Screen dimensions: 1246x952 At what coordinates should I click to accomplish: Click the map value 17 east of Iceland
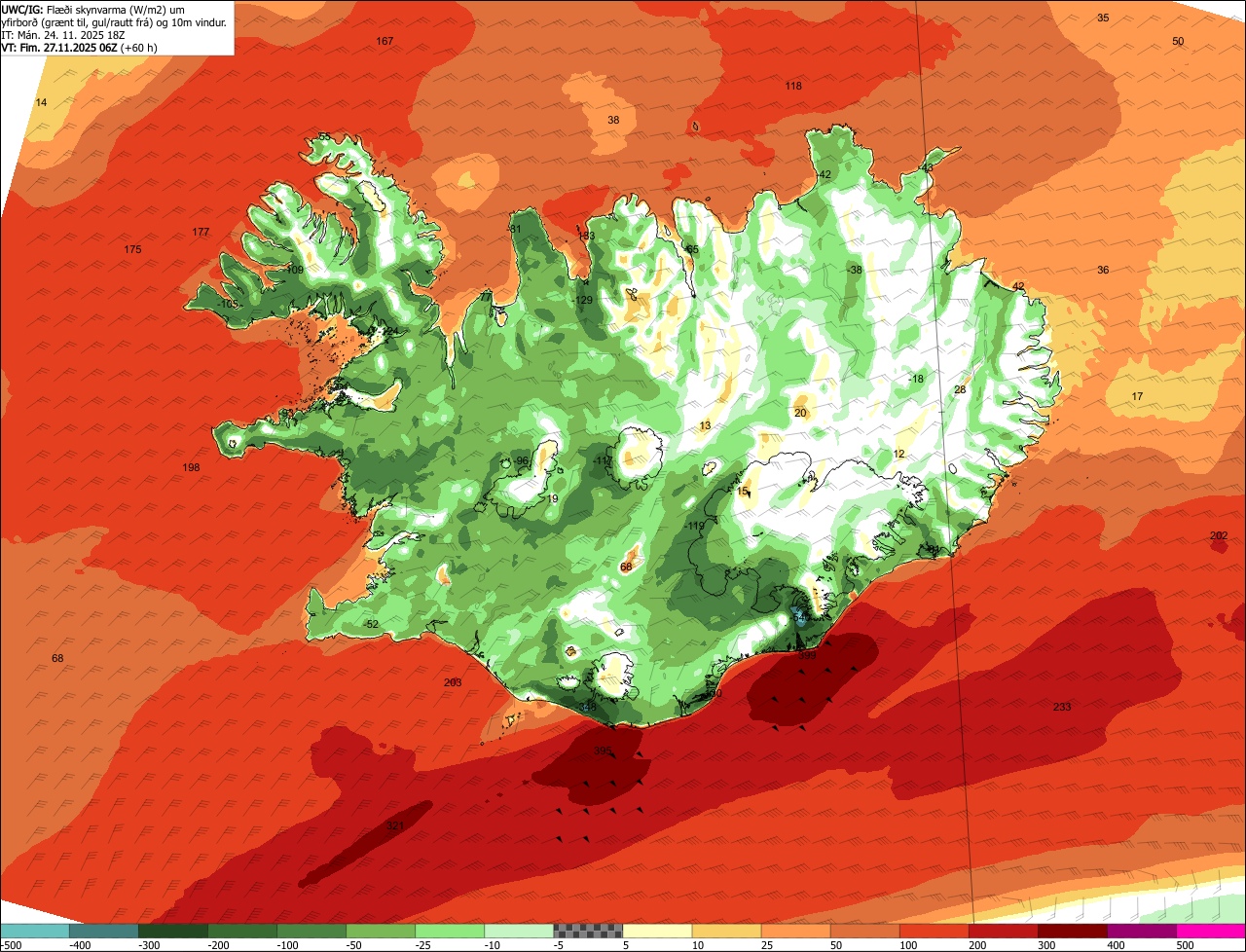[x=1137, y=396]
